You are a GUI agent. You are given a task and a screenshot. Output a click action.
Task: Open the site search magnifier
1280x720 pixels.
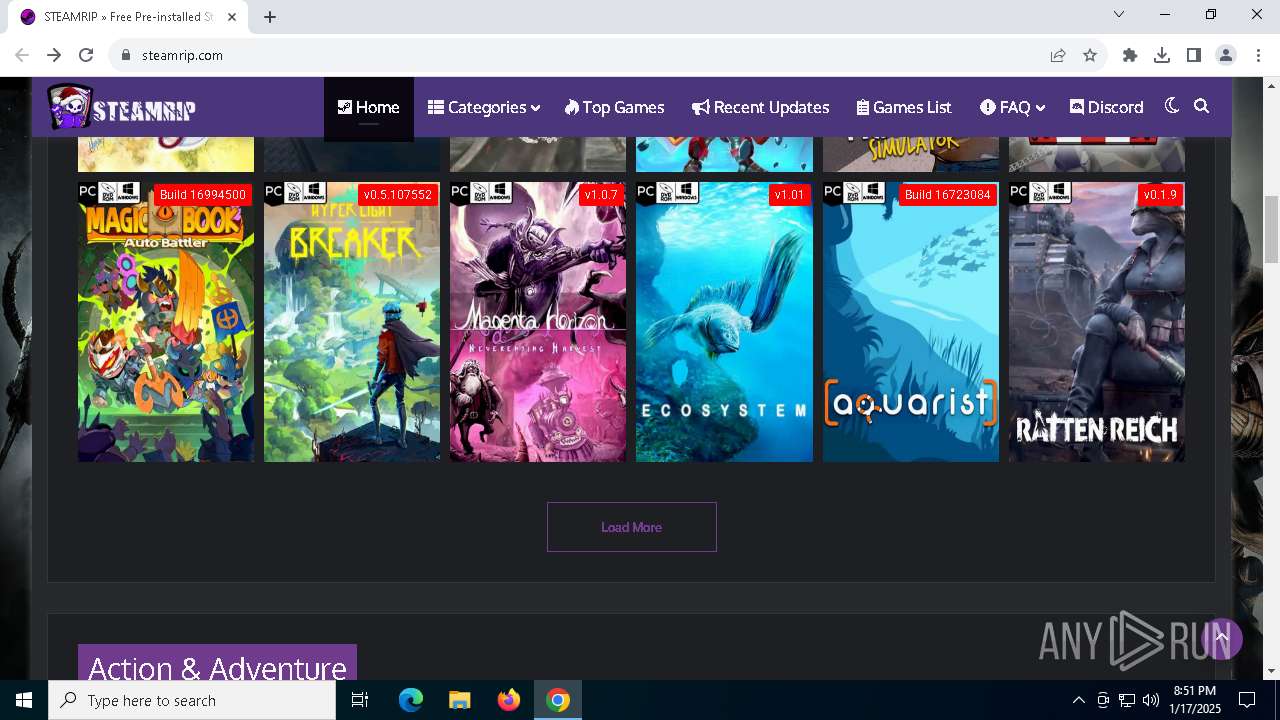coord(1202,106)
